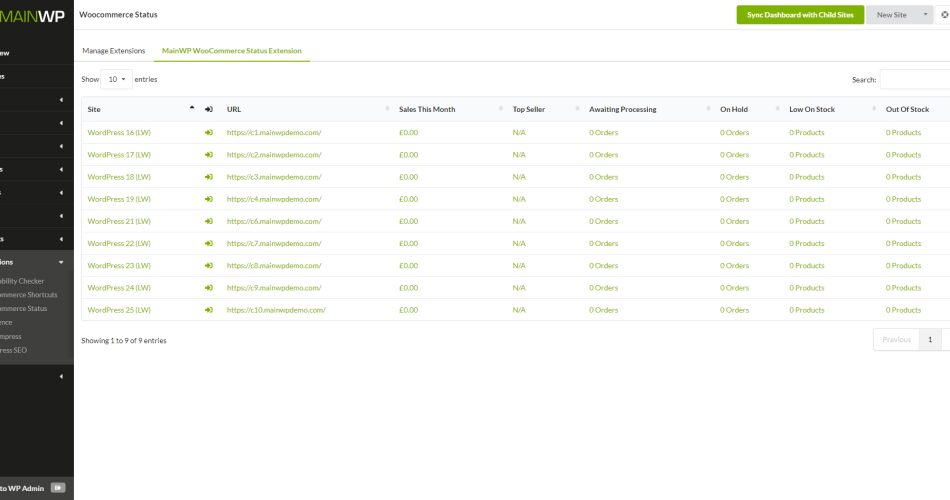Click £0.00 sales for WordPress 23 (LW)
Viewport: 950px width, 500px height.
coord(408,265)
